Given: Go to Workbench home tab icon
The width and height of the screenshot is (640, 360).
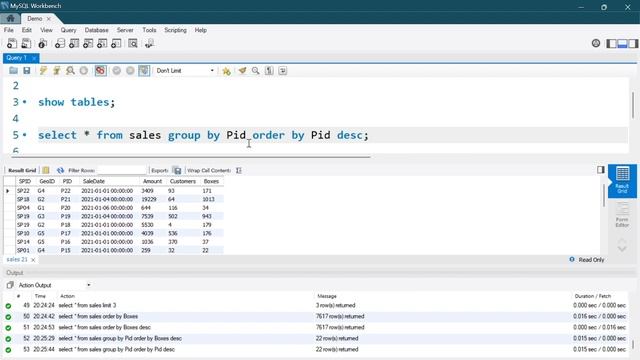Looking at the screenshot, I should tap(11, 19).
